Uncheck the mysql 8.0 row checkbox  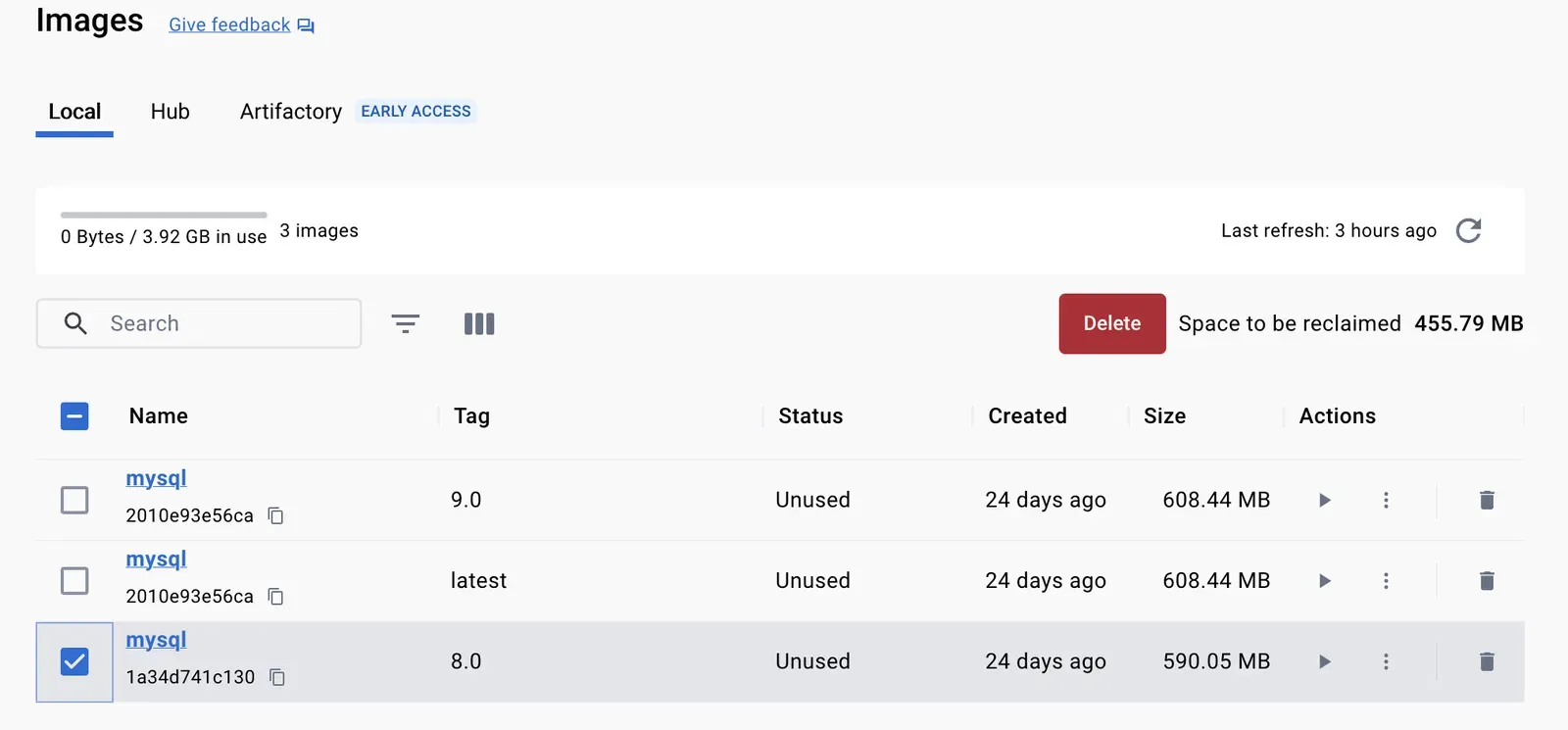tap(74, 661)
